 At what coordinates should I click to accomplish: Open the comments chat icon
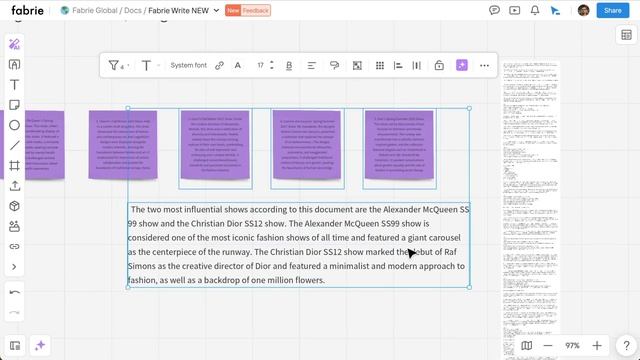click(494, 11)
